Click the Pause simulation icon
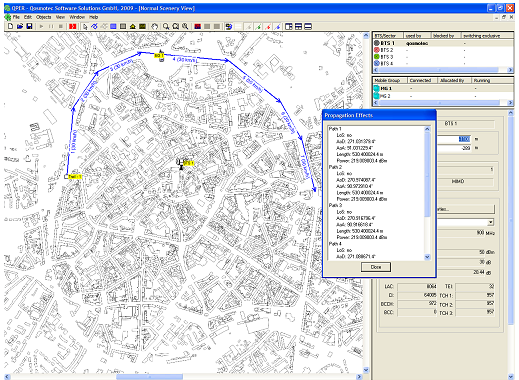Image resolution: width=519 pixels, height=380 pixels. 51,26
